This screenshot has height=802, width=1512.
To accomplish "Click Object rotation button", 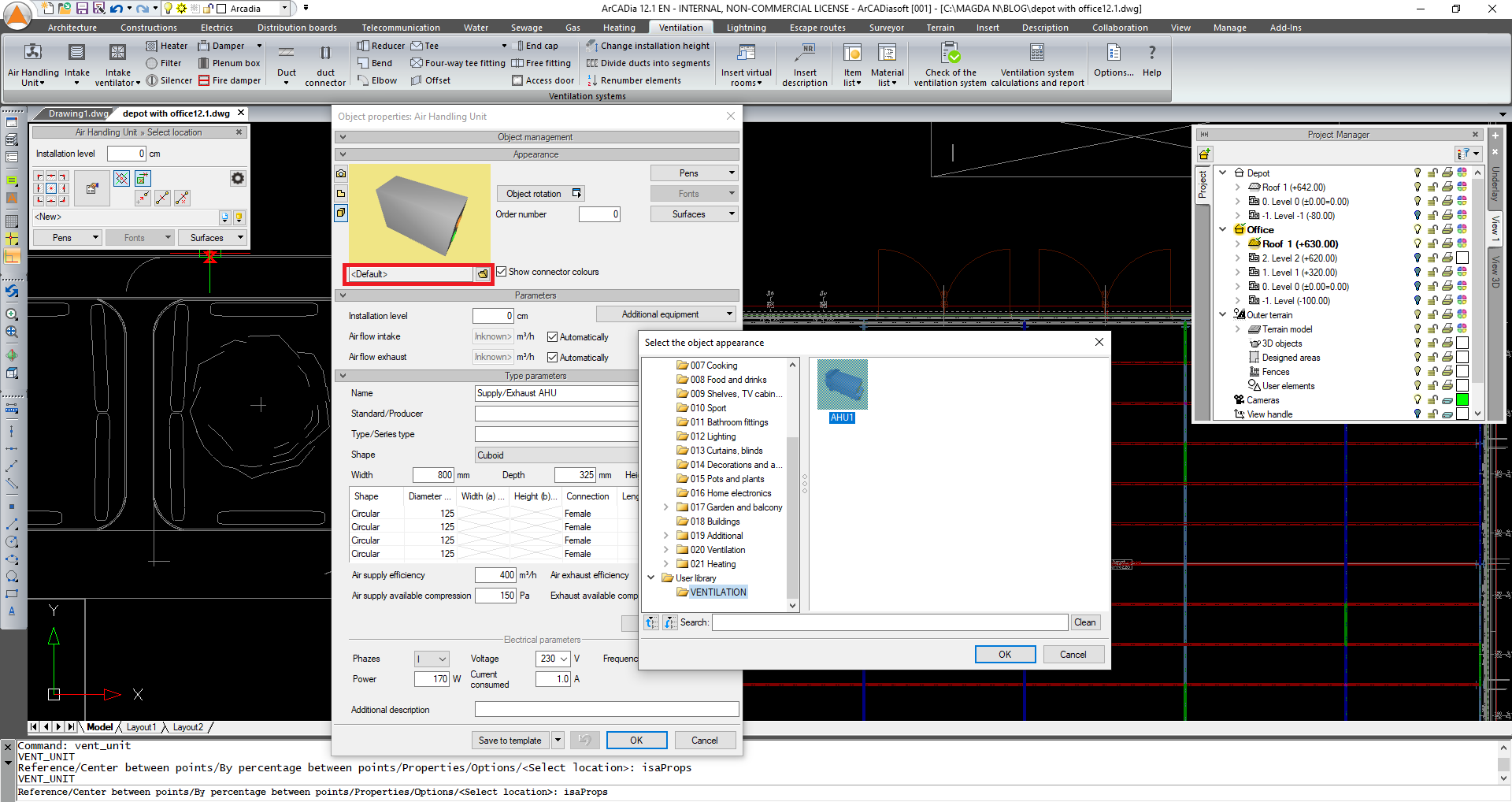I will (540, 194).
